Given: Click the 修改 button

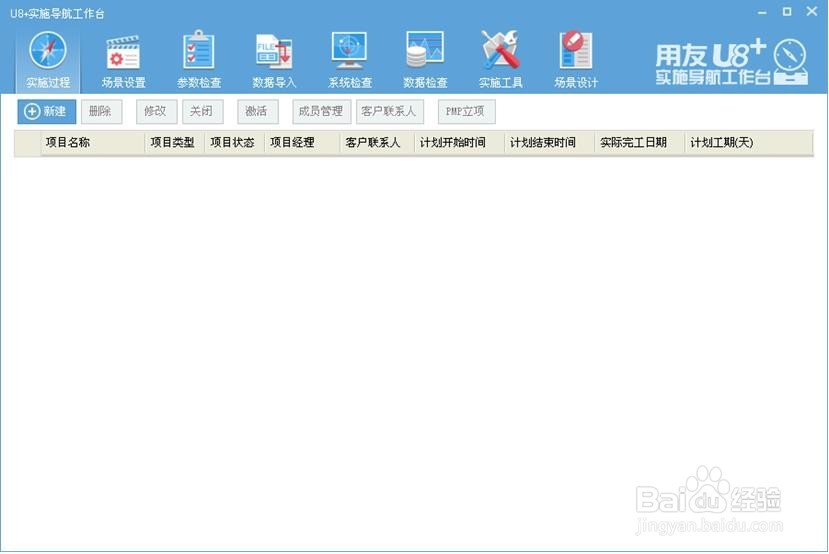Looking at the screenshot, I should coord(156,112).
